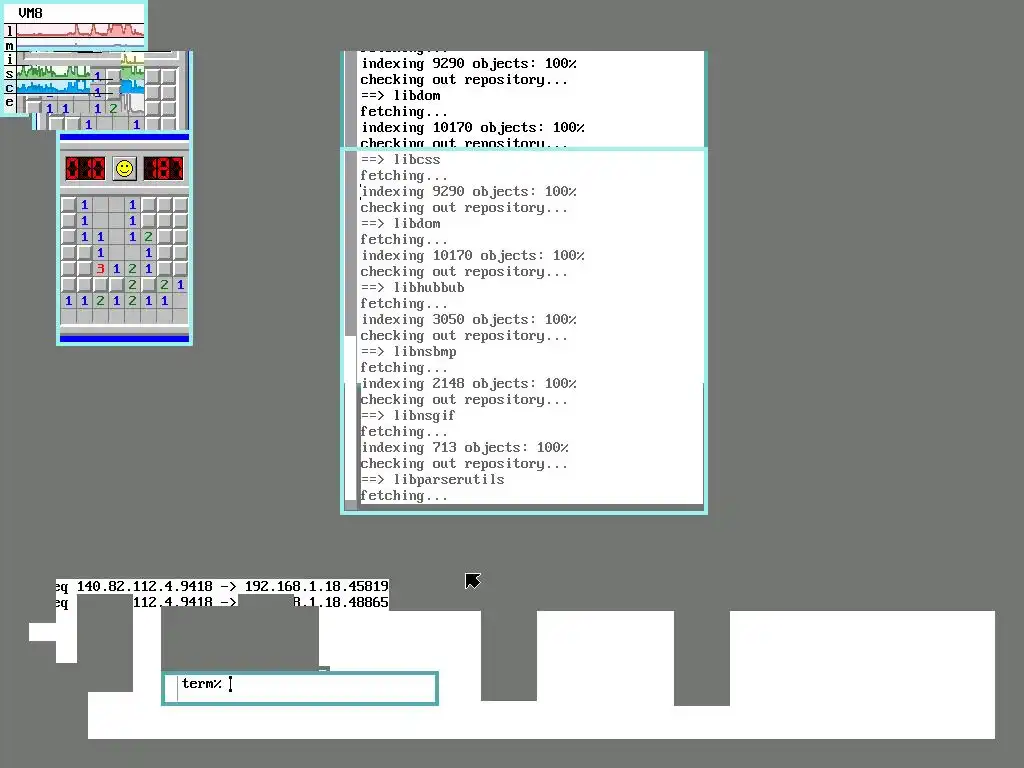Click the VM8 label in the stats window
Image resolution: width=1024 pixels, height=768 pixels.
pos(30,13)
